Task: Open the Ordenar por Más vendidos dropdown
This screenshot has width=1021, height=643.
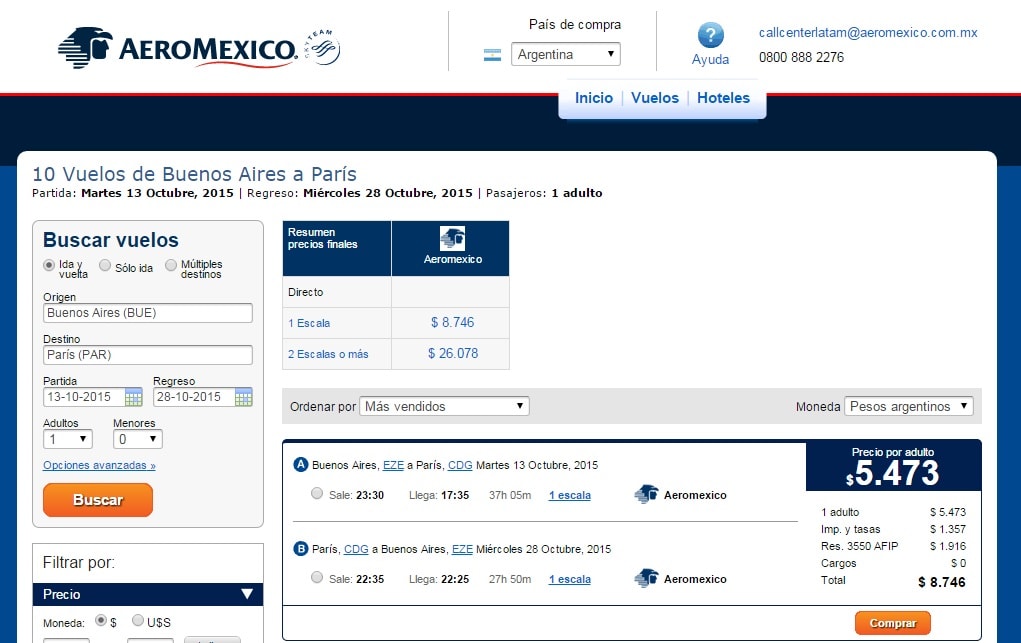Action: coord(444,406)
